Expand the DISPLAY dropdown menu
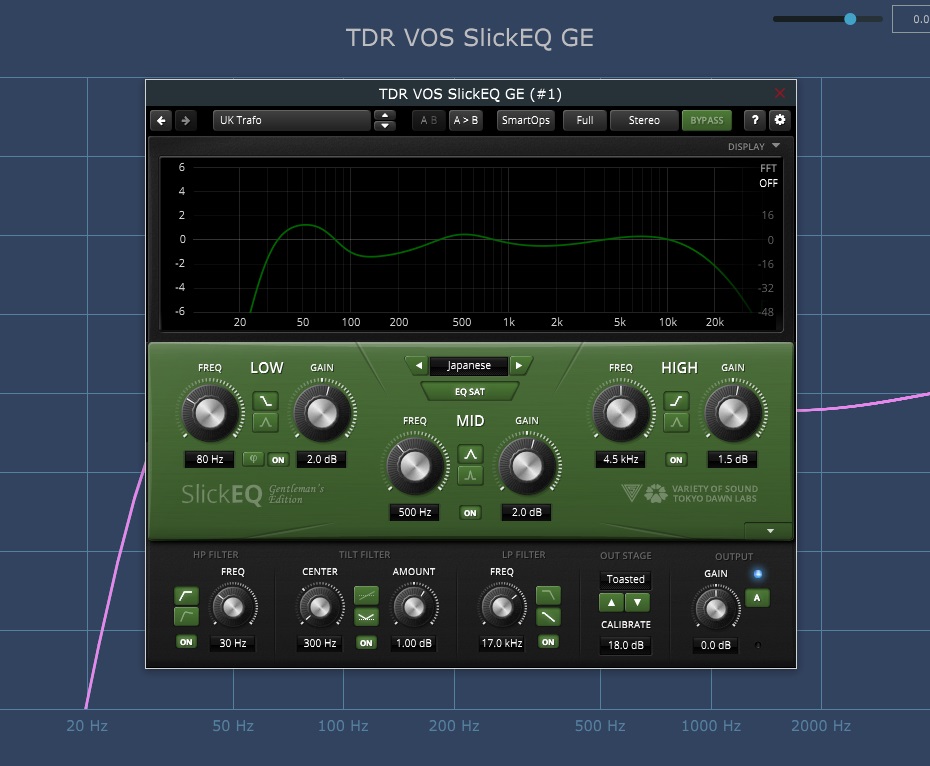This screenshot has width=930, height=766. [x=754, y=147]
